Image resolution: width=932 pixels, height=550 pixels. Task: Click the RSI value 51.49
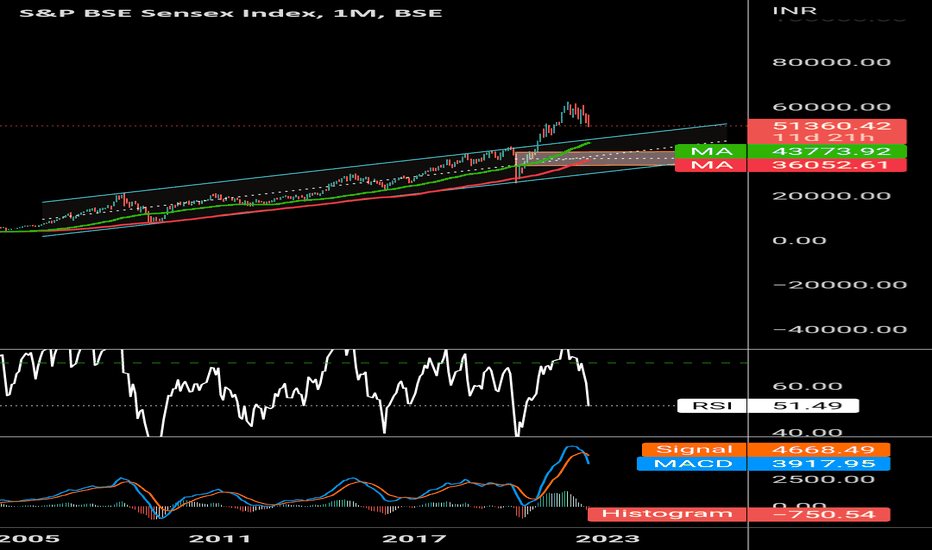[x=803, y=406]
